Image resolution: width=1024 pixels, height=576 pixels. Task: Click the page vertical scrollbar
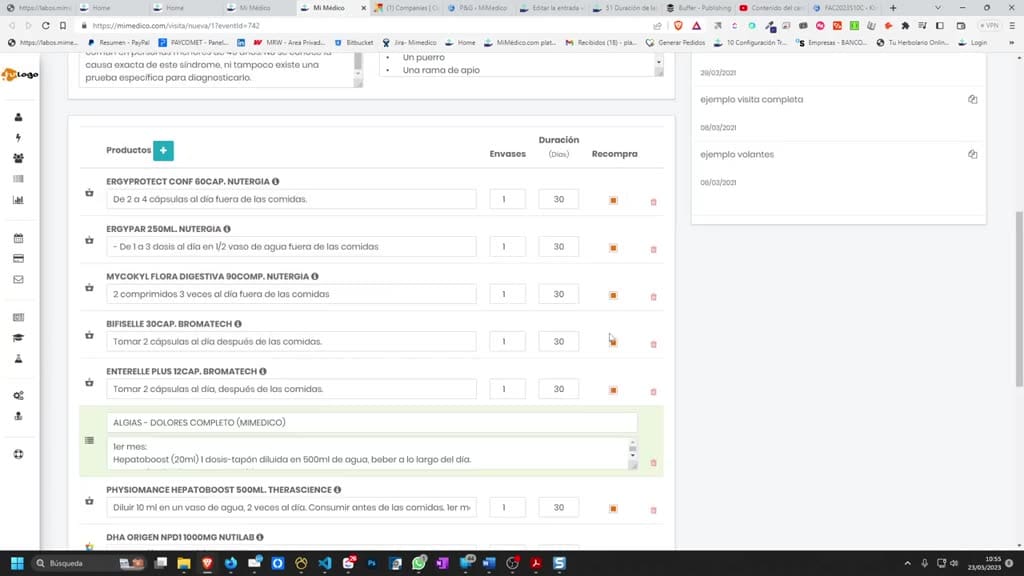point(1019,299)
